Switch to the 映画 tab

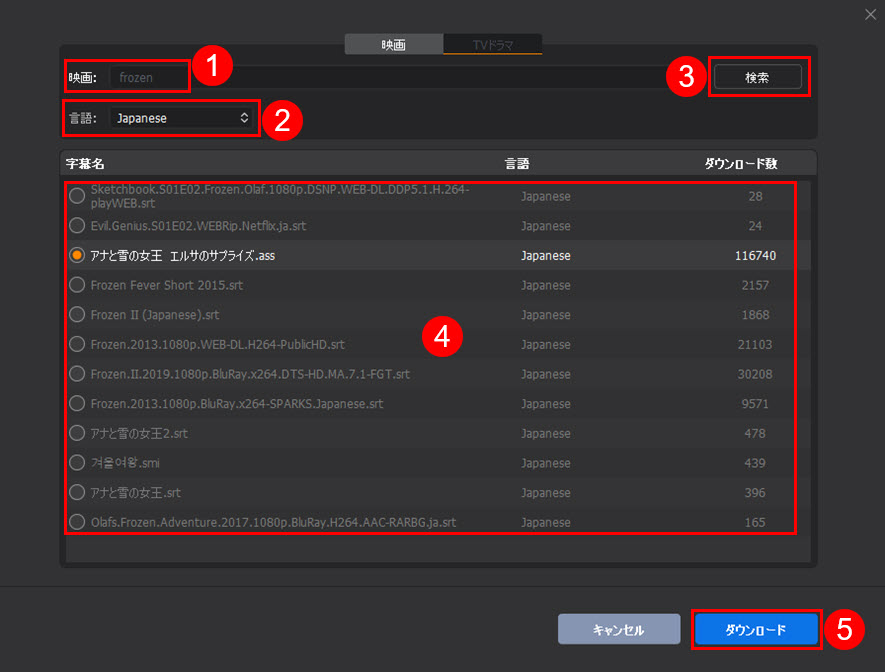(x=393, y=45)
